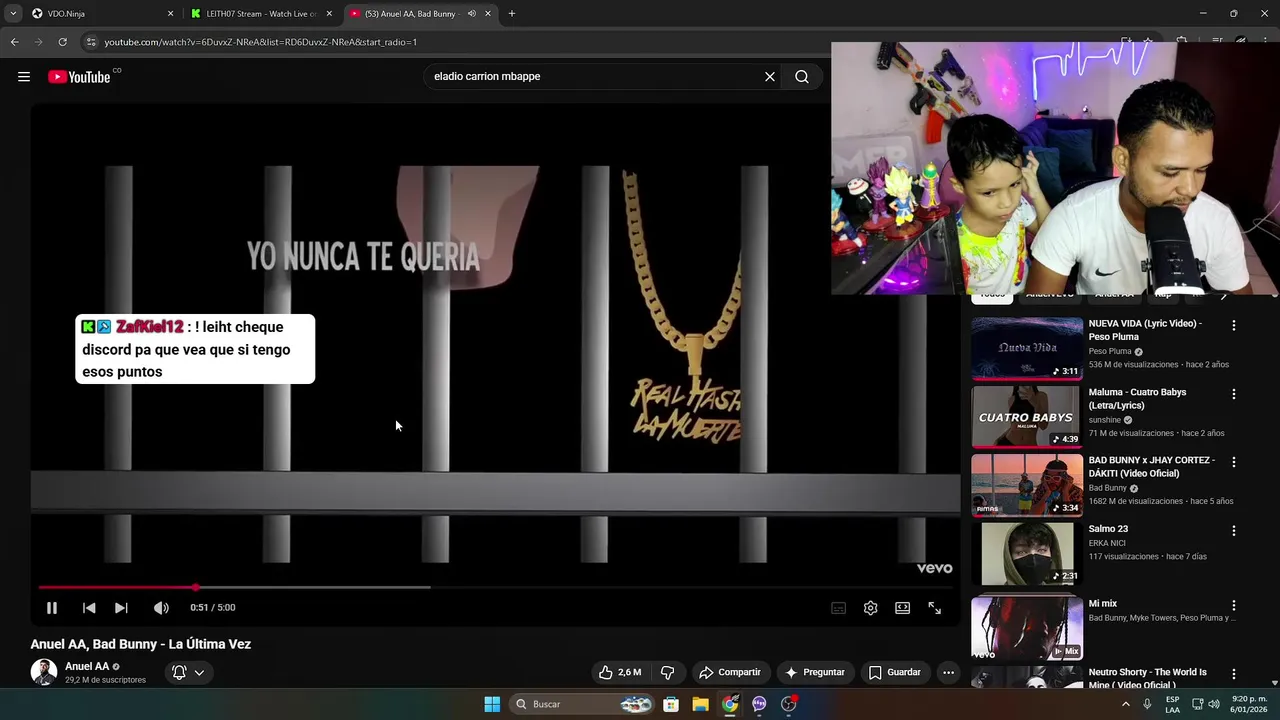This screenshot has width=1280, height=720.
Task: Open options for Neutro Shorty video
Action: [1234, 675]
